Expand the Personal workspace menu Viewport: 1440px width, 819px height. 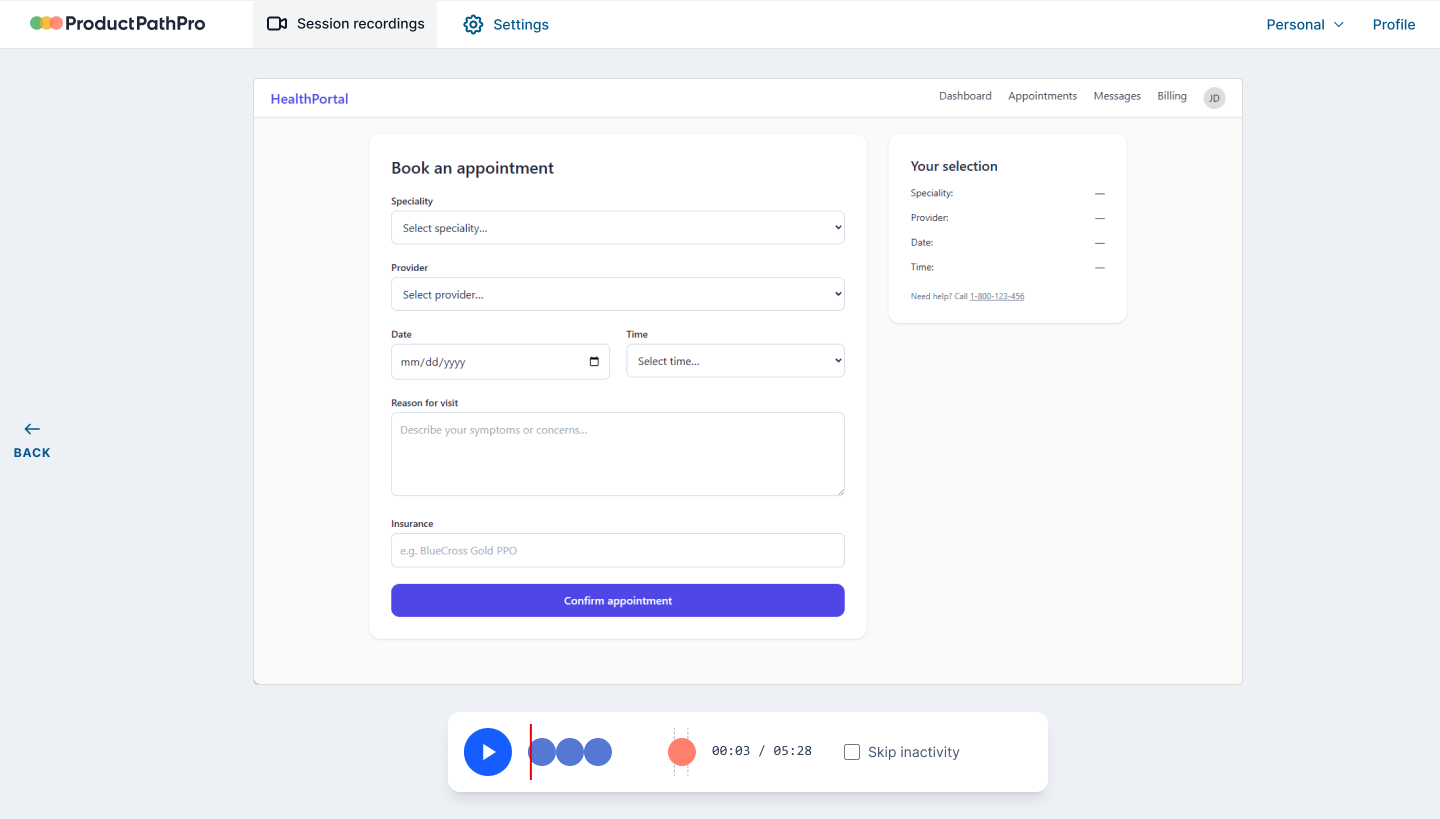click(x=1305, y=24)
